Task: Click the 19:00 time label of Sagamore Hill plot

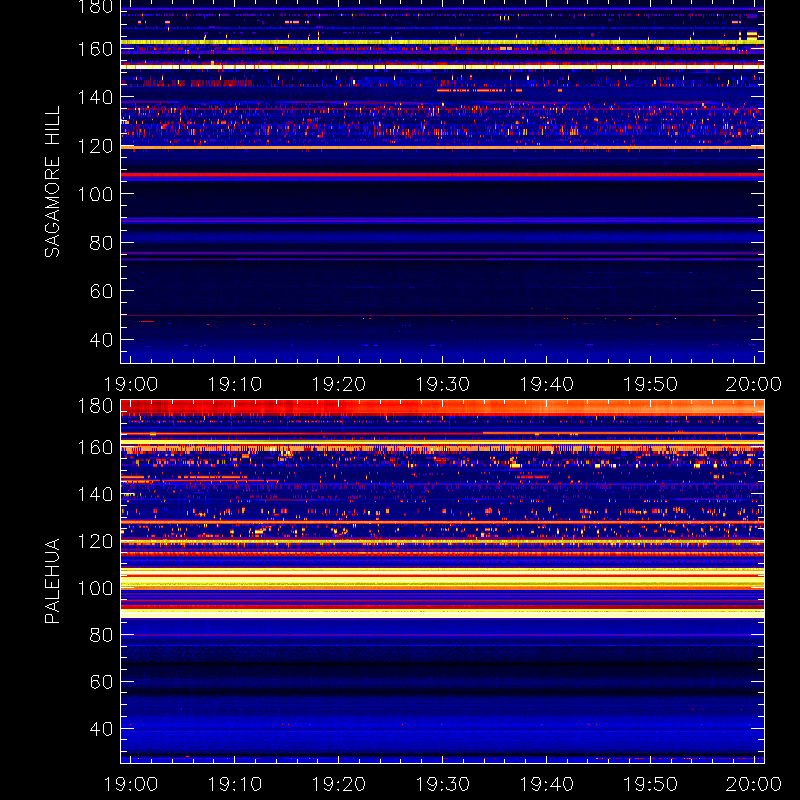Action: pos(131,384)
